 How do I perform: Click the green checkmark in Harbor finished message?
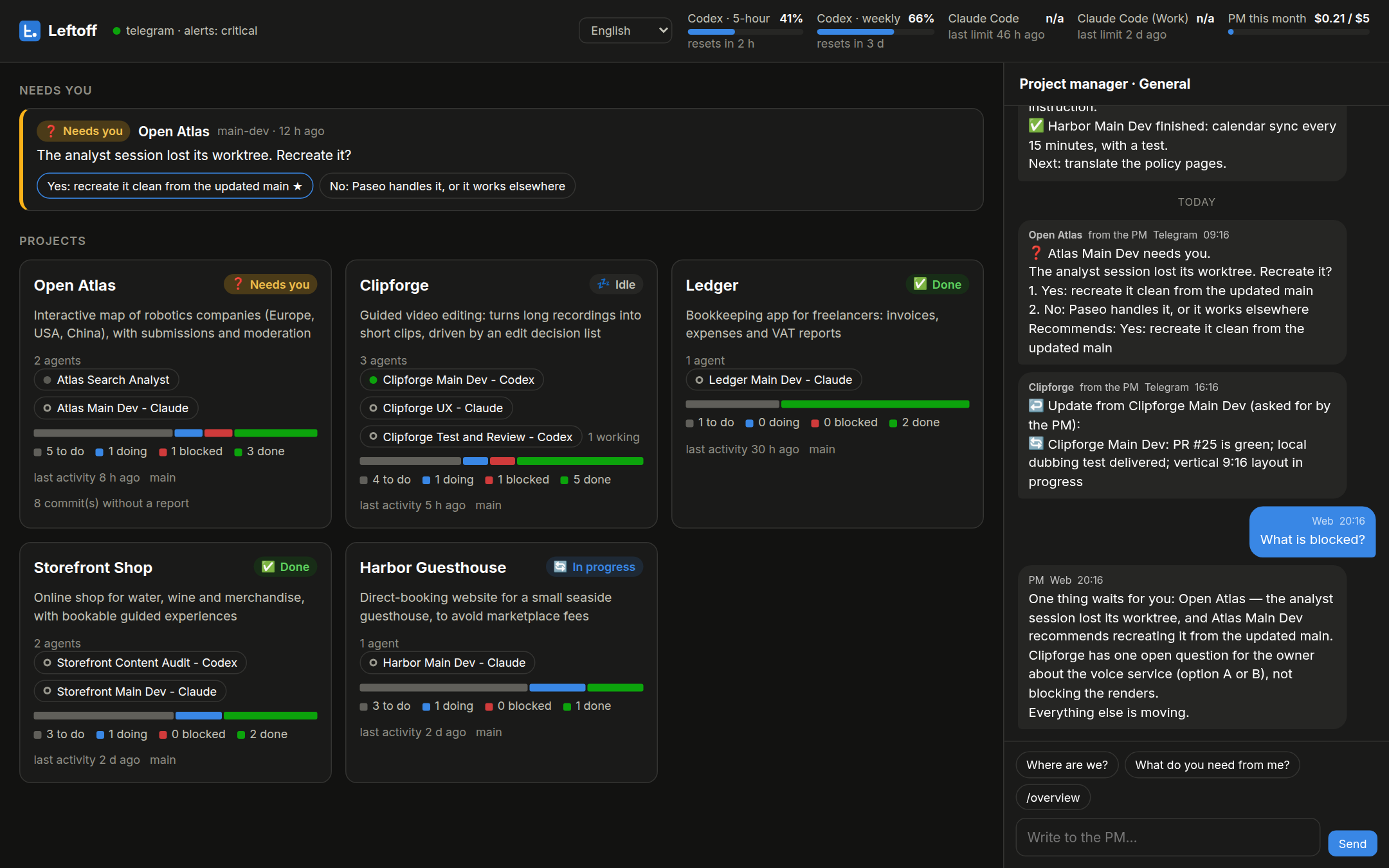coord(1036,125)
